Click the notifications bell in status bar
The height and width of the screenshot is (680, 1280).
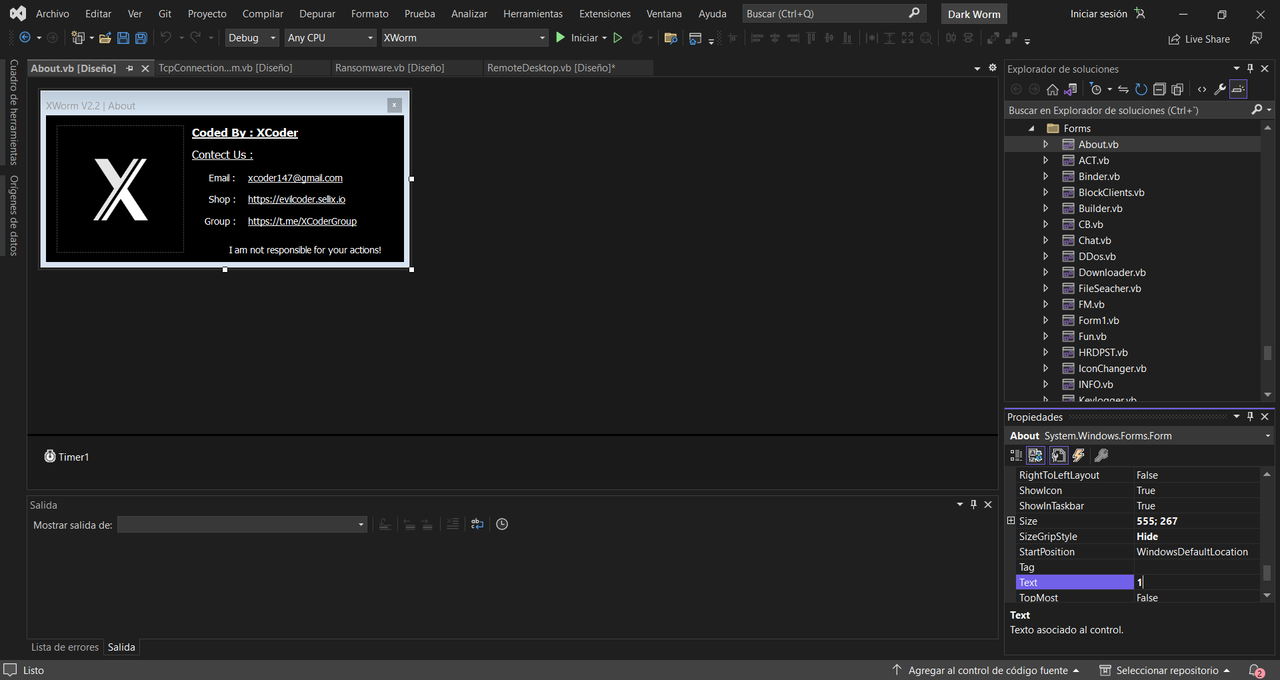(1256, 670)
